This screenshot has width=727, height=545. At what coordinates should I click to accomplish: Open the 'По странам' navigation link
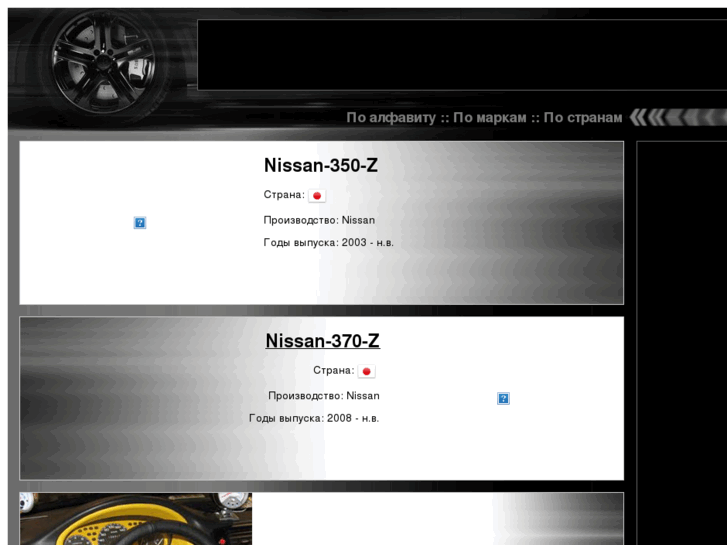pyautogui.click(x=583, y=117)
